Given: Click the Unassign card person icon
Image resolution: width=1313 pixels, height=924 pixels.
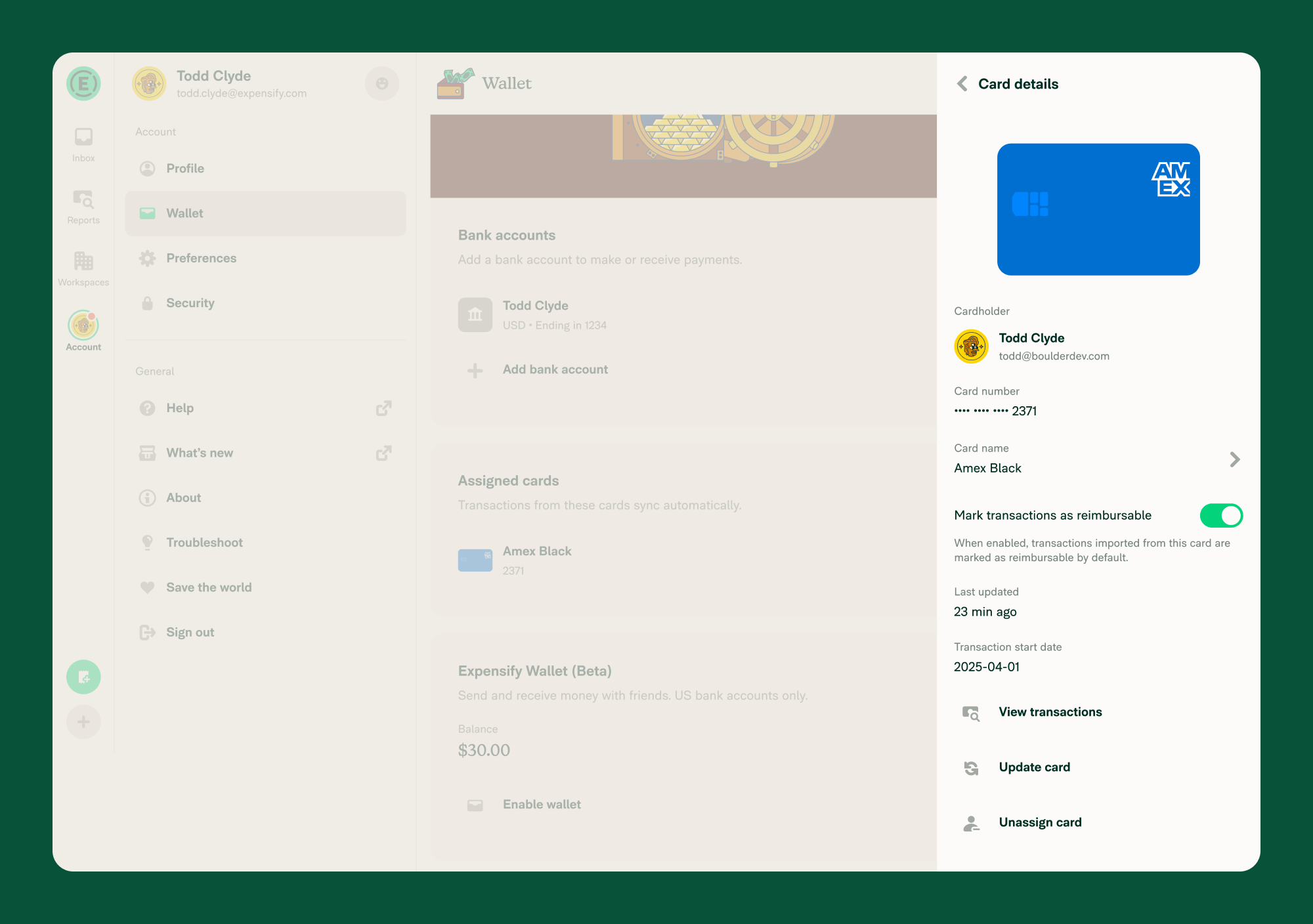Looking at the screenshot, I should tap(971, 823).
